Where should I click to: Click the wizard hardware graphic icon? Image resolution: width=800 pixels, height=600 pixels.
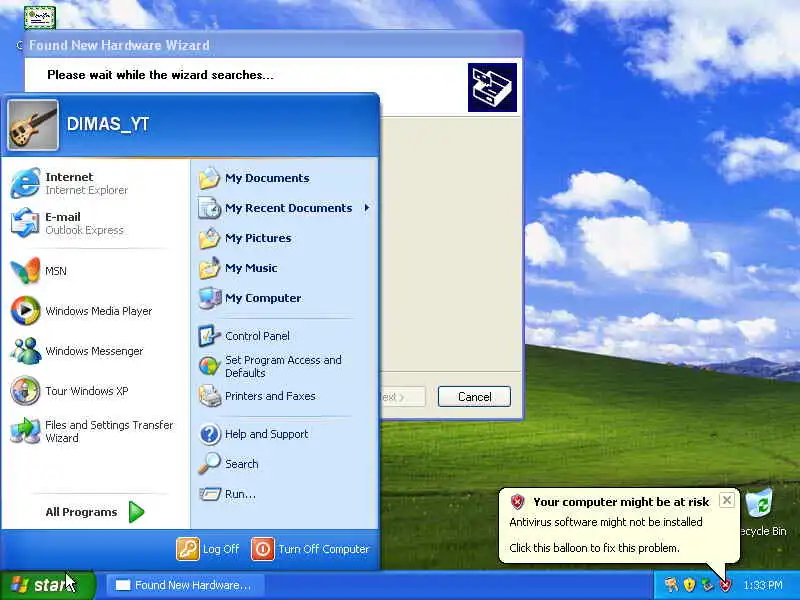click(492, 87)
